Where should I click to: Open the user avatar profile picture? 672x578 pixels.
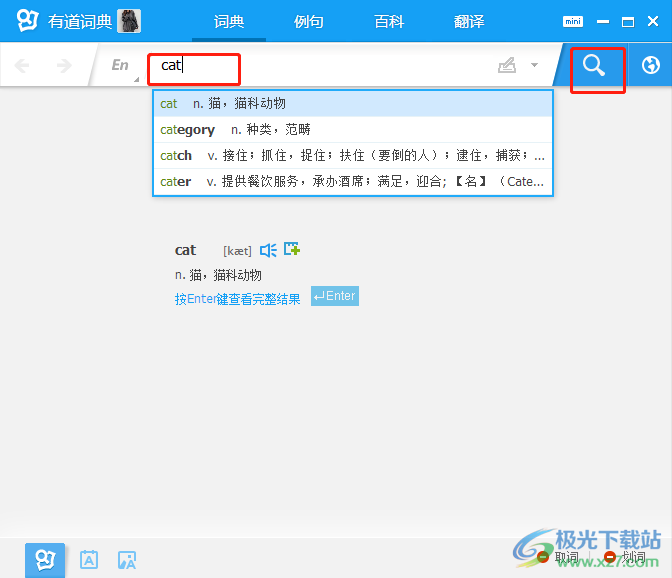pyautogui.click(x=129, y=21)
